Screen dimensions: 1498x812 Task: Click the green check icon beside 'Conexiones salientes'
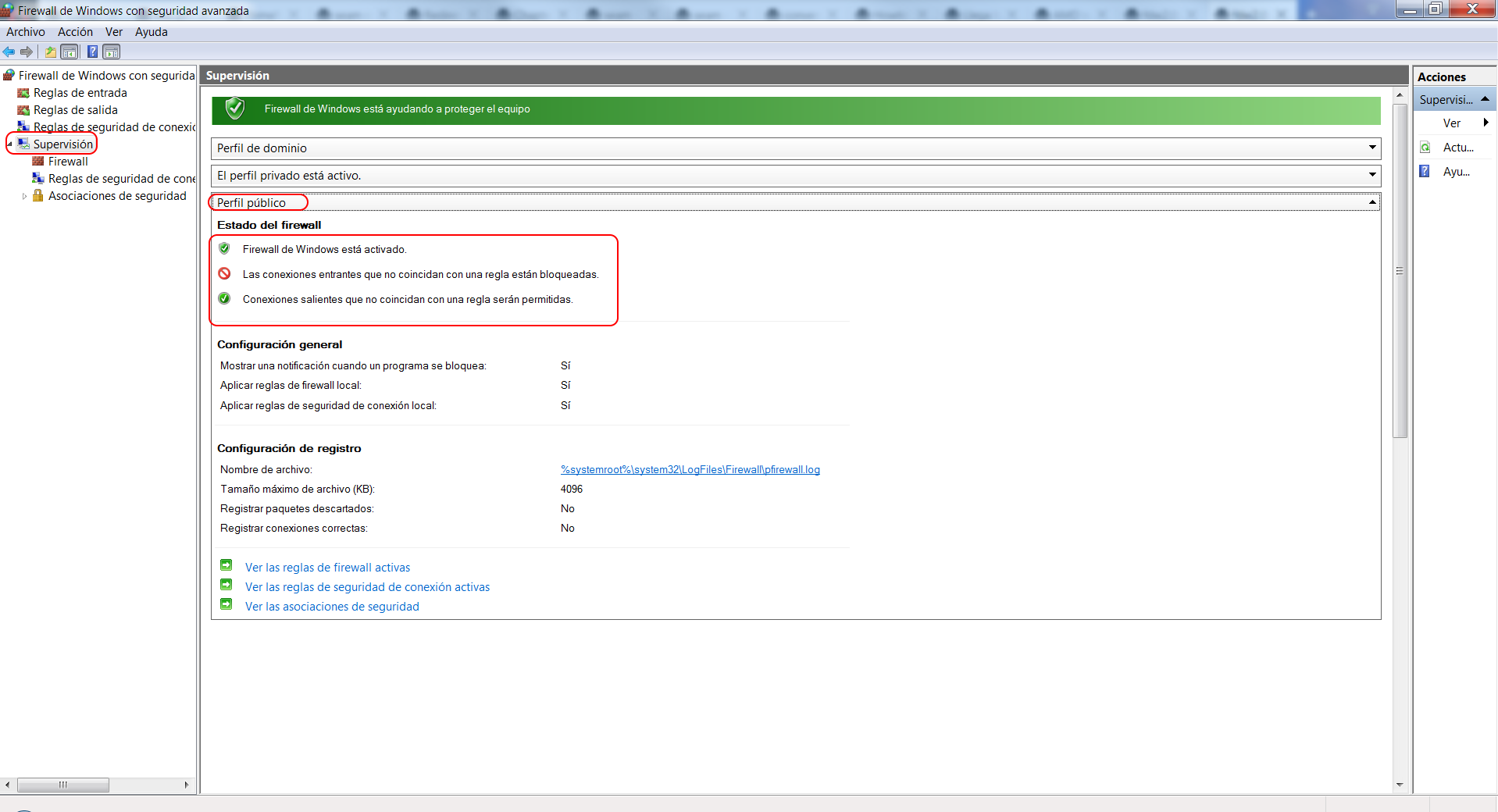coord(224,298)
